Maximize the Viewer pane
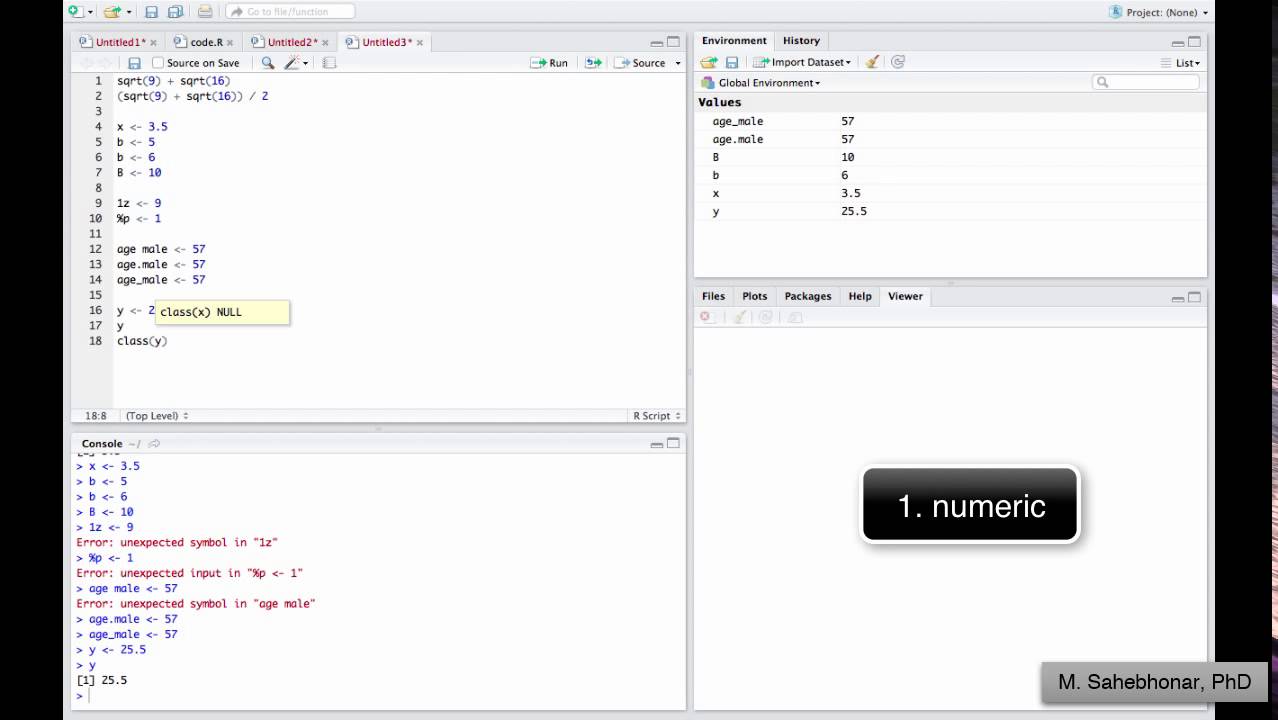Screen dimensions: 1278x720 (1194, 297)
